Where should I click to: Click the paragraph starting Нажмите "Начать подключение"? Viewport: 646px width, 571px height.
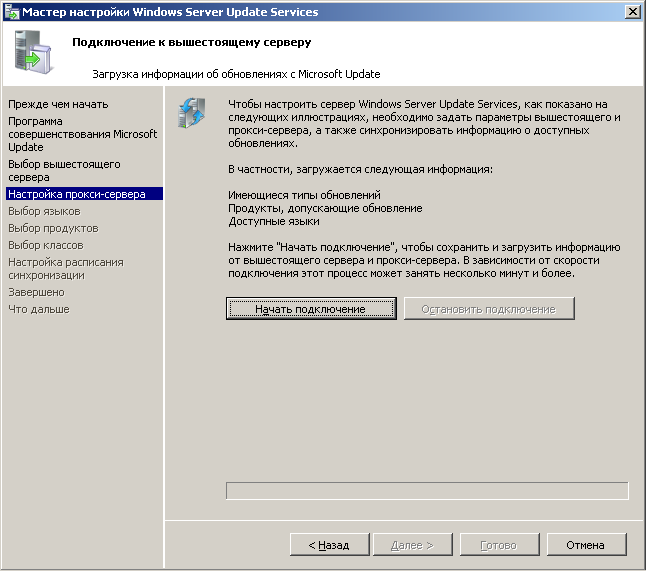click(x=424, y=260)
